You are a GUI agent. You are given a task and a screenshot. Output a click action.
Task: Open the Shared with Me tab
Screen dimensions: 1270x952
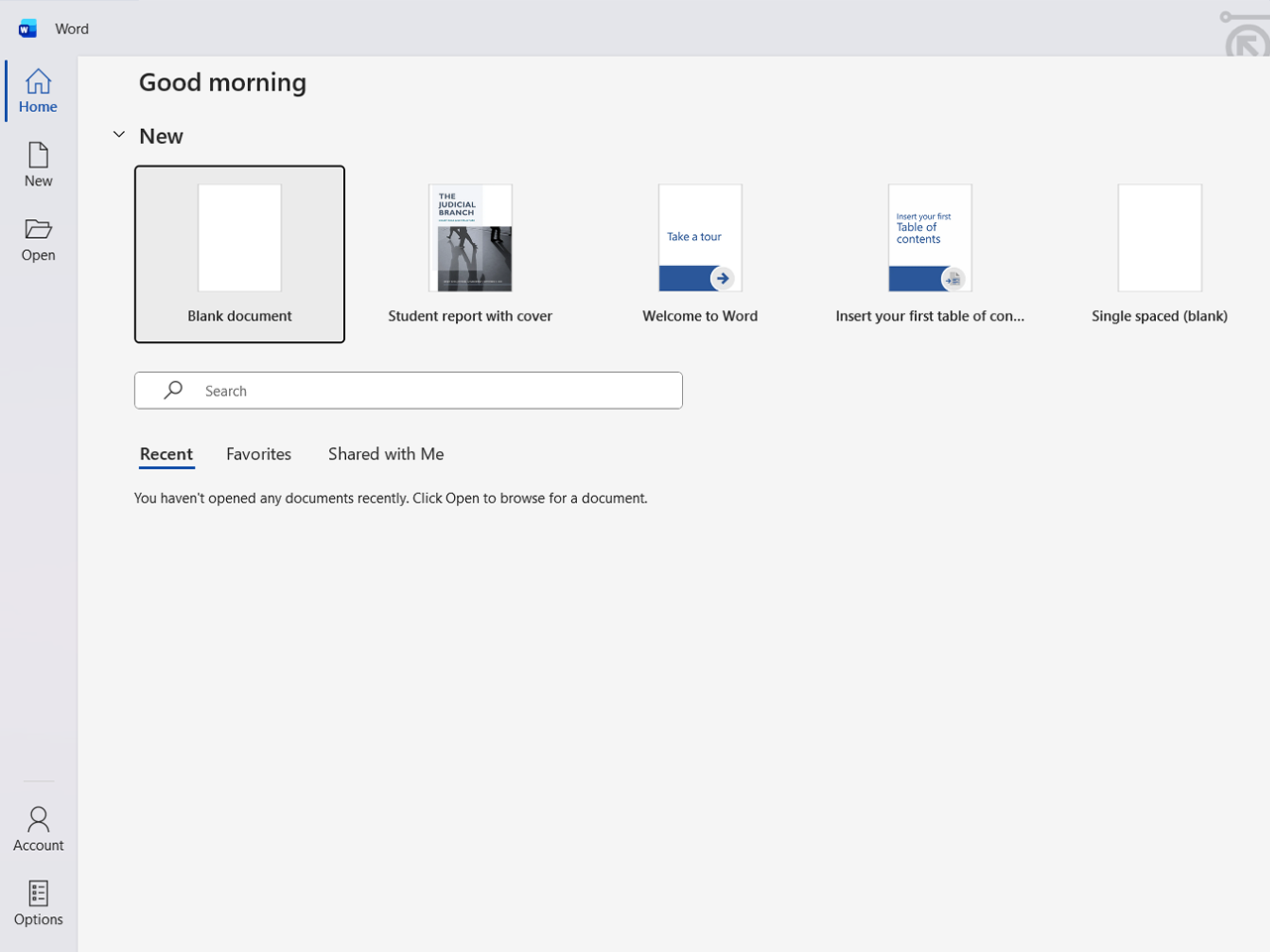coord(386,454)
